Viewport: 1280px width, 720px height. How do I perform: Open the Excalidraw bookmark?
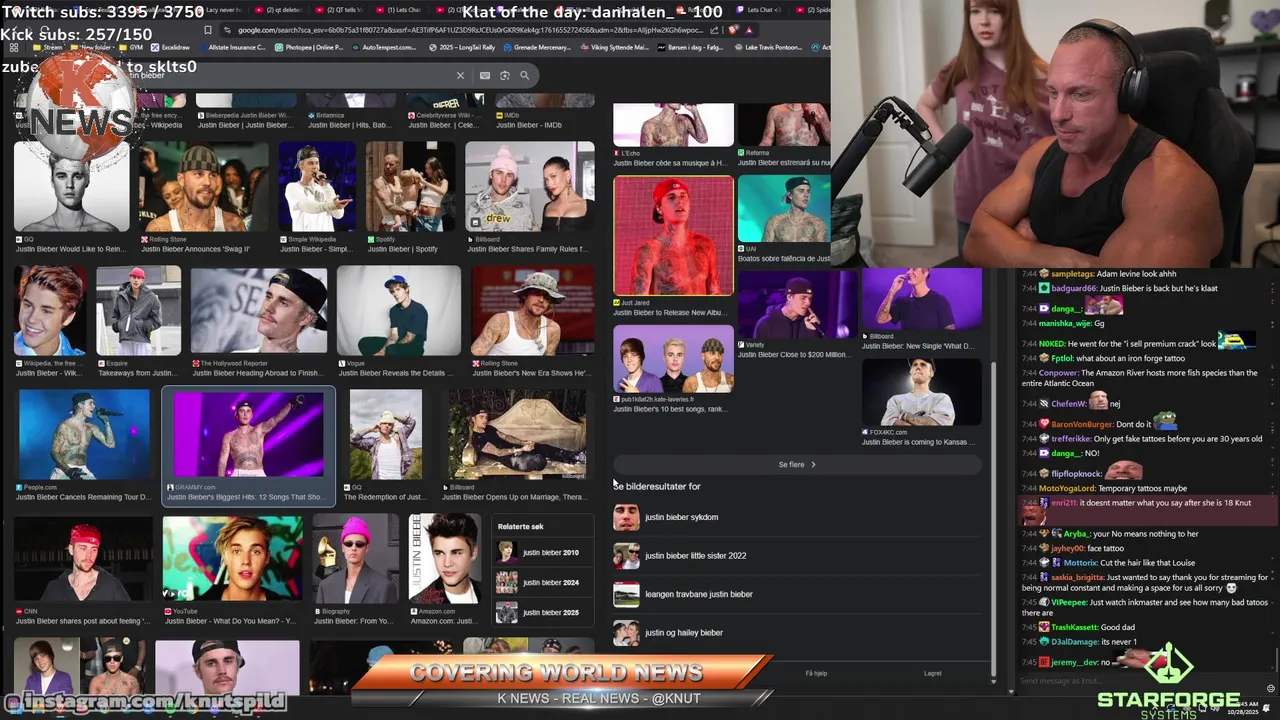click(x=170, y=47)
